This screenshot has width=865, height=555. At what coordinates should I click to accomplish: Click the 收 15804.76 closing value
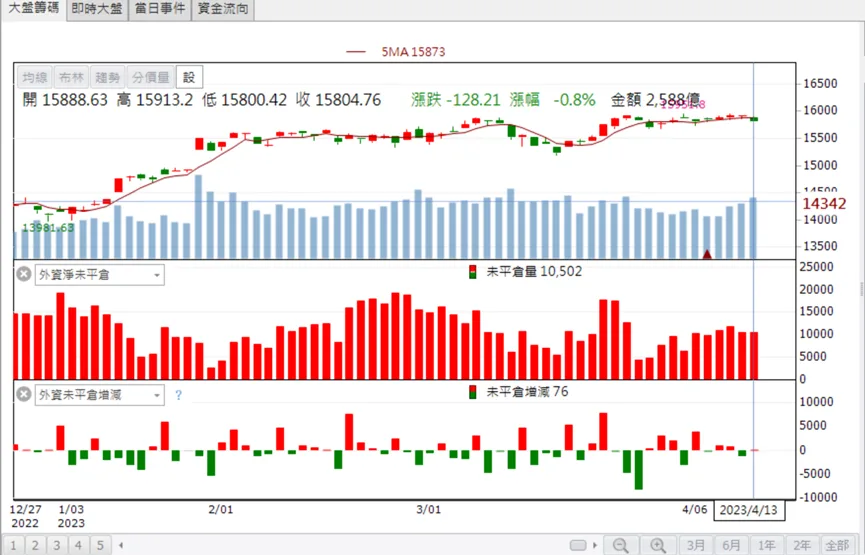(x=338, y=100)
